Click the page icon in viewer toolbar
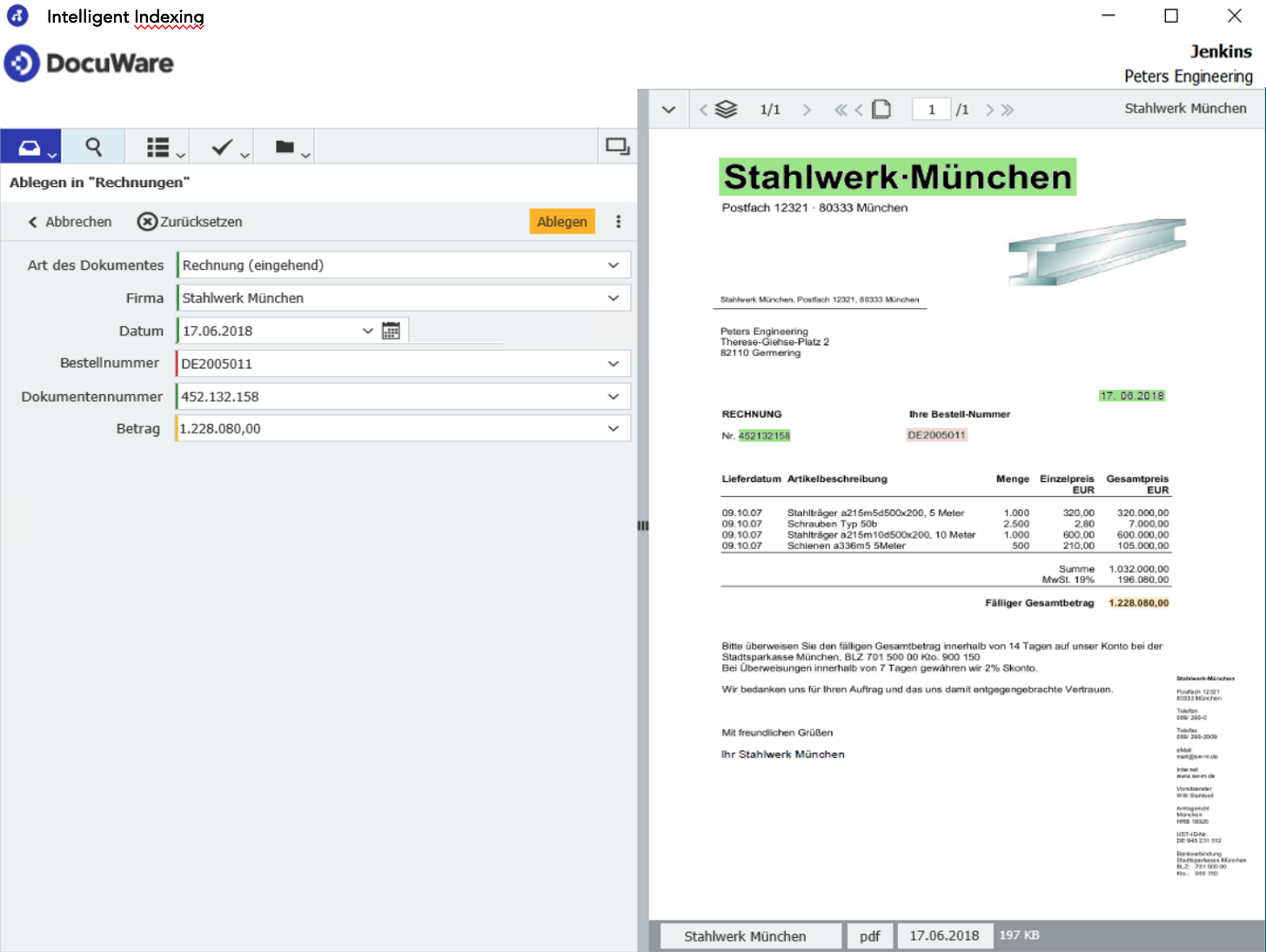1266x952 pixels. [881, 110]
